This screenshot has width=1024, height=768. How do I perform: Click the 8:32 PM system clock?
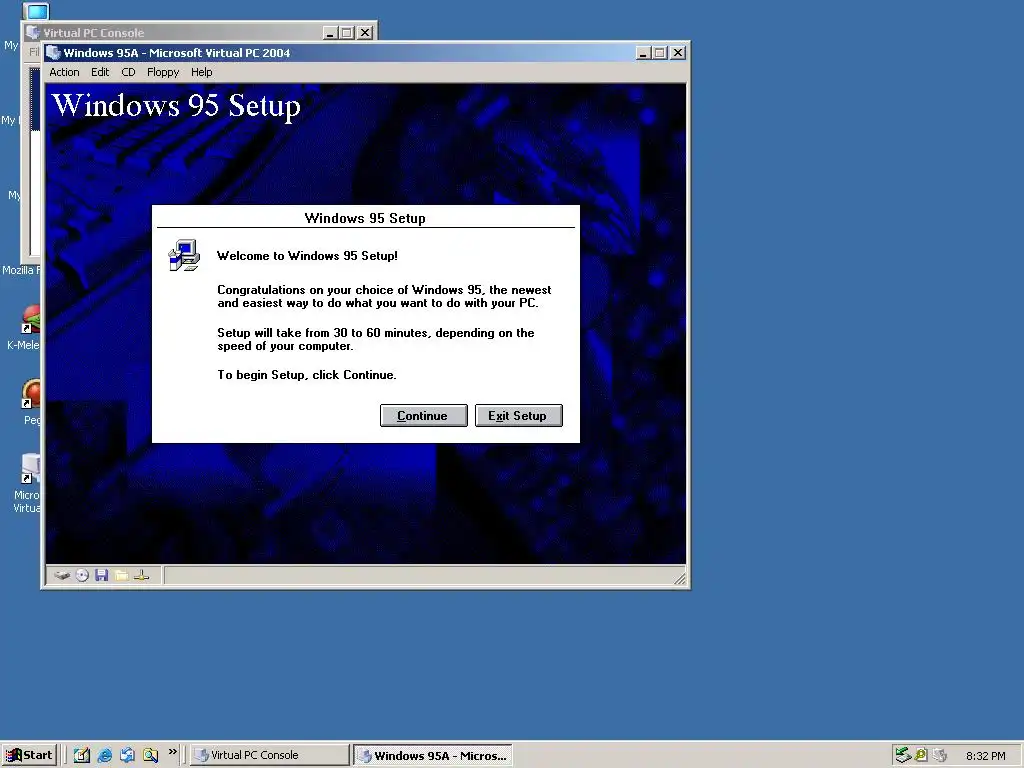coord(985,756)
